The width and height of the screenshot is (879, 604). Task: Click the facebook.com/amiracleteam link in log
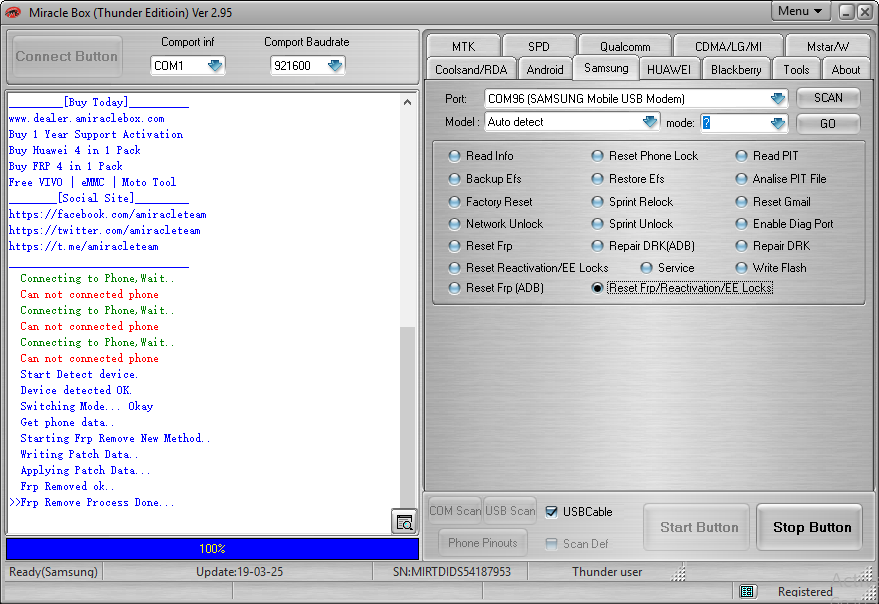click(108, 214)
